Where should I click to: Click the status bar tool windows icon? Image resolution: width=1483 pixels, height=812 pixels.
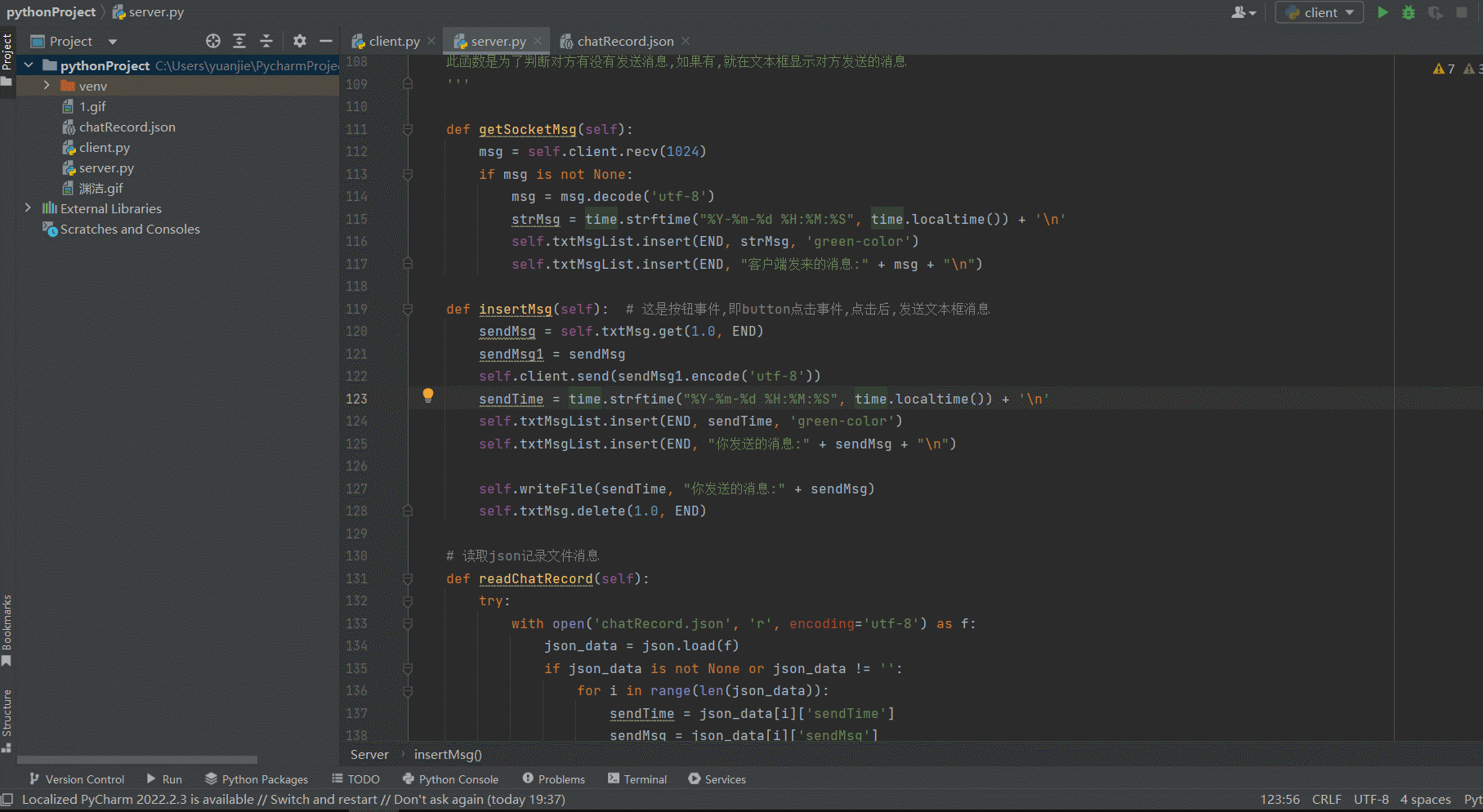[7, 800]
